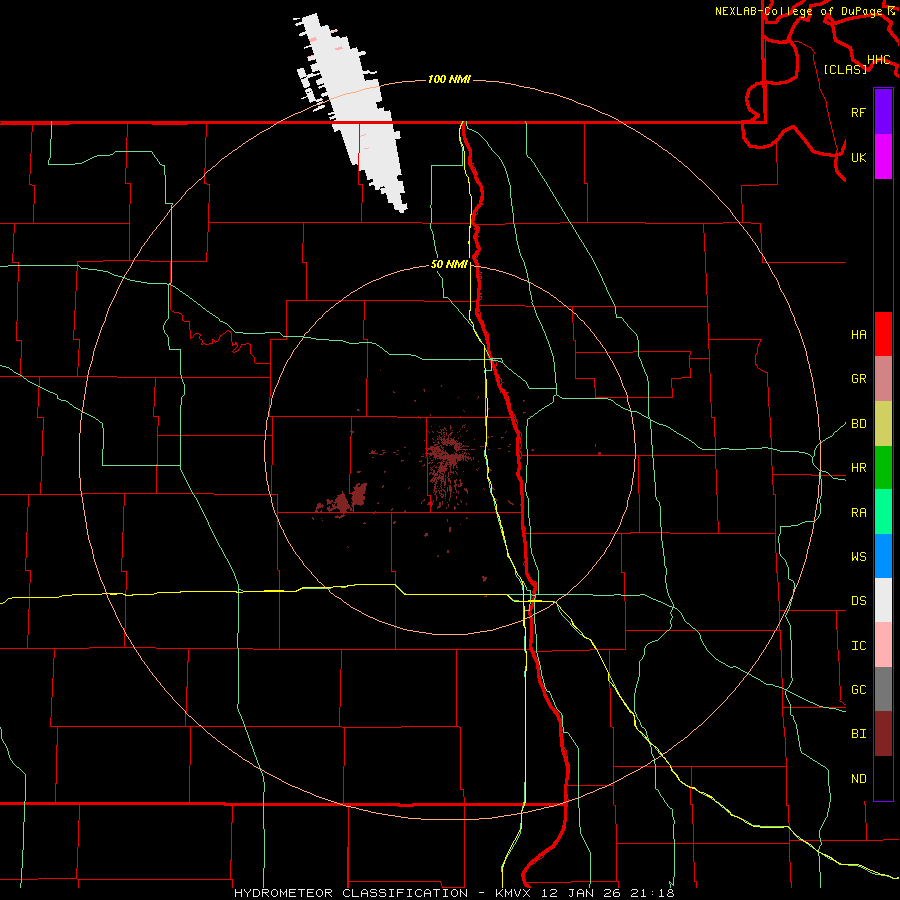Click the magenta UK color swatch
Viewport: 900px width, 900px height.
coord(883,157)
